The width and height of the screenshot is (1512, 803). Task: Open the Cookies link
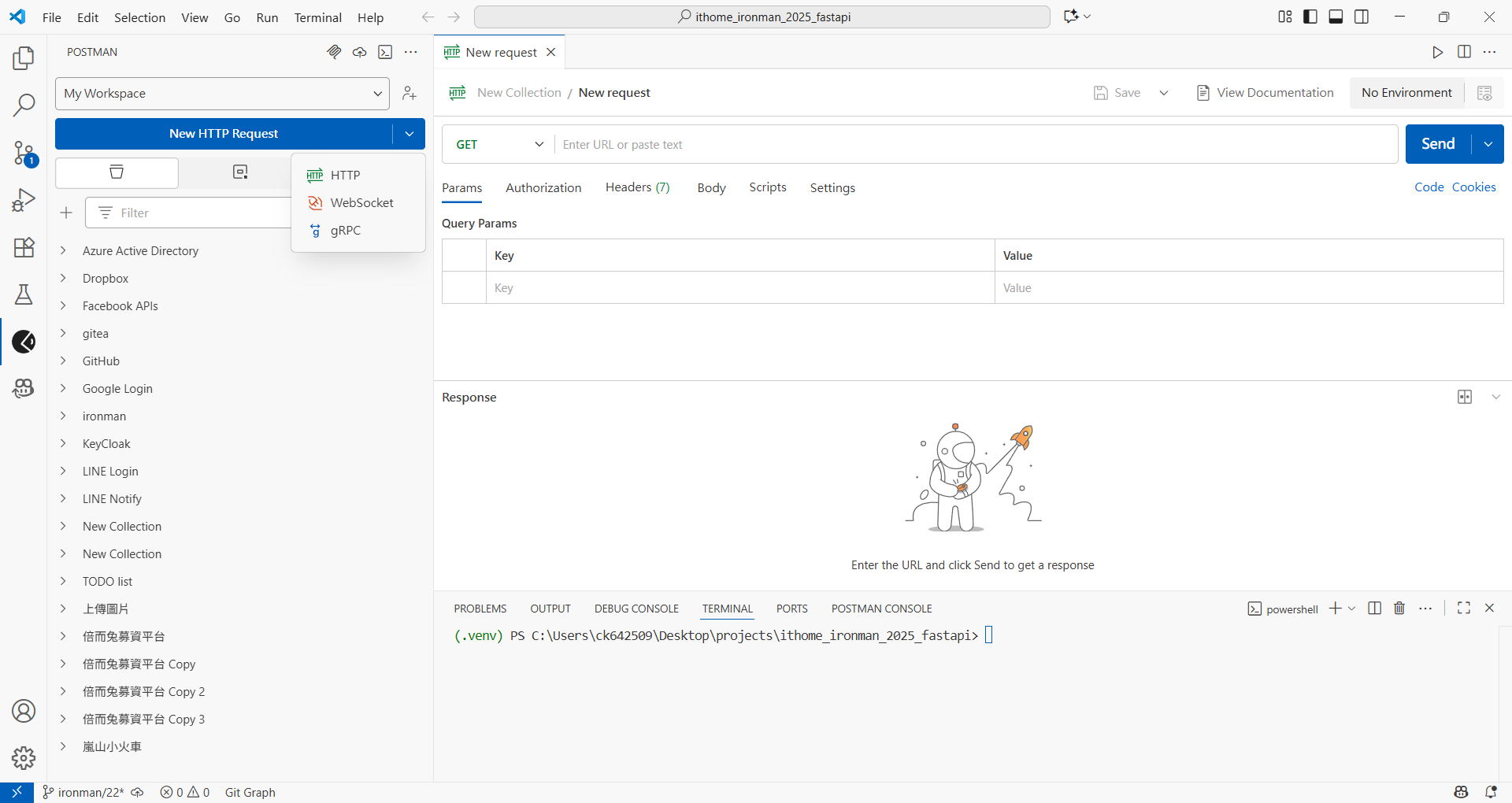[1473, 187]
